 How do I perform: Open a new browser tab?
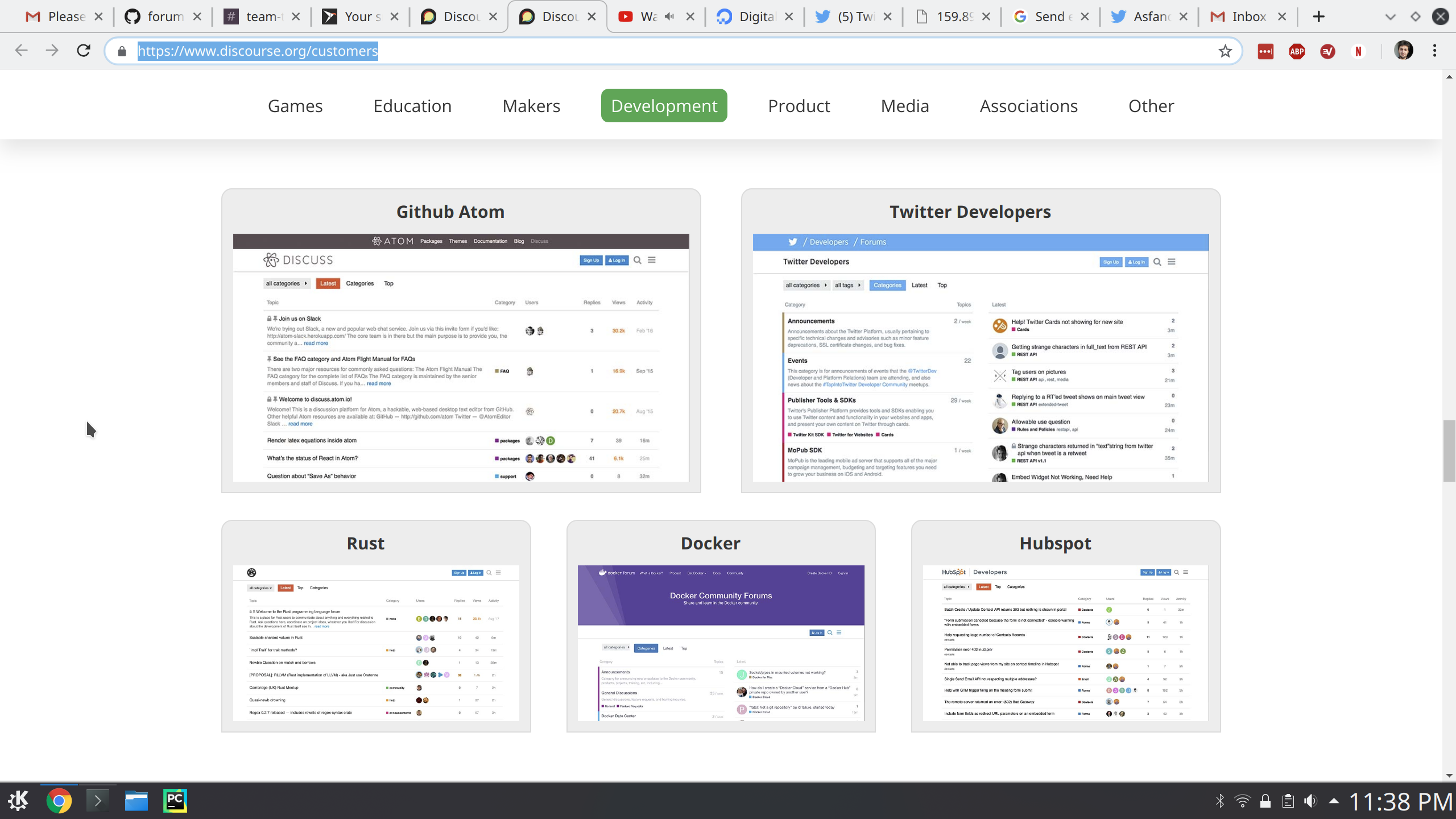click(1318, 16)
